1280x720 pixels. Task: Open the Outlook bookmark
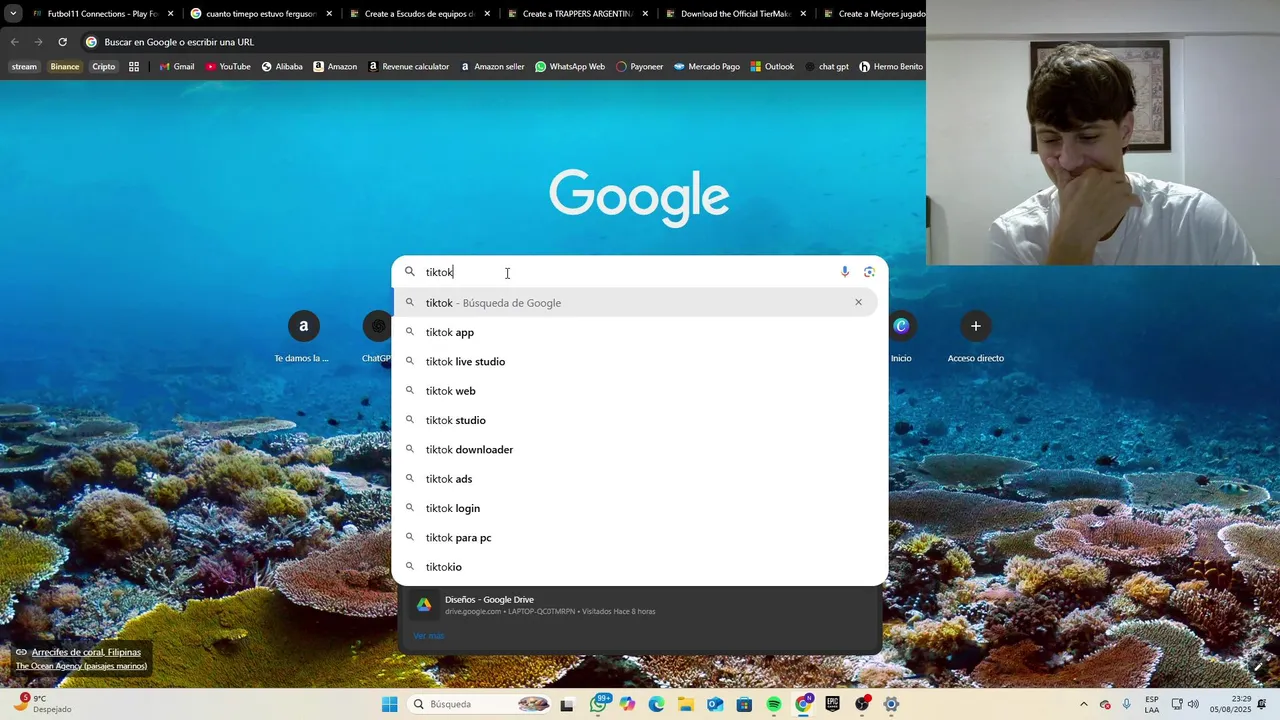click(x=772, y=67)
